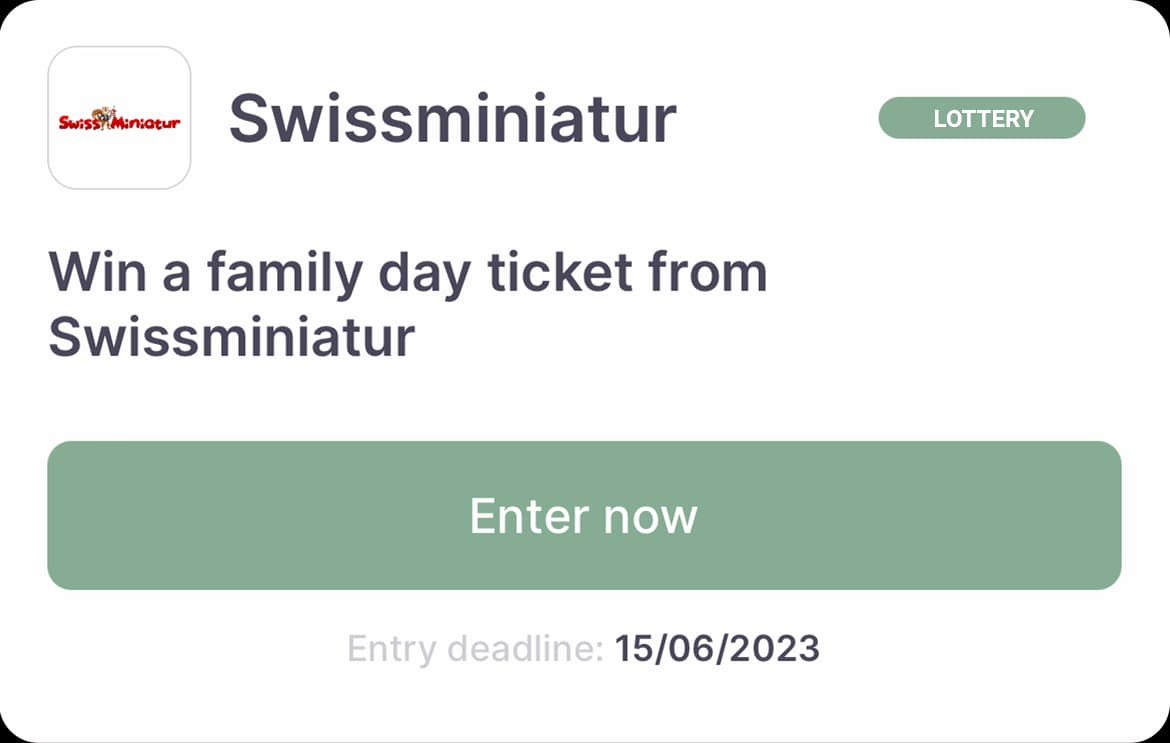Screen dimensions: 1170x743
Task: Tap the mascot figure inside the logo
Action: (x=106, y=118)
